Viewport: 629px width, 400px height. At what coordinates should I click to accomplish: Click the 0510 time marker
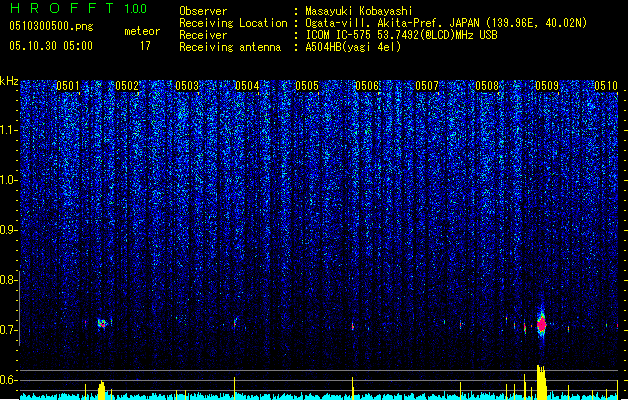[606, 85]
